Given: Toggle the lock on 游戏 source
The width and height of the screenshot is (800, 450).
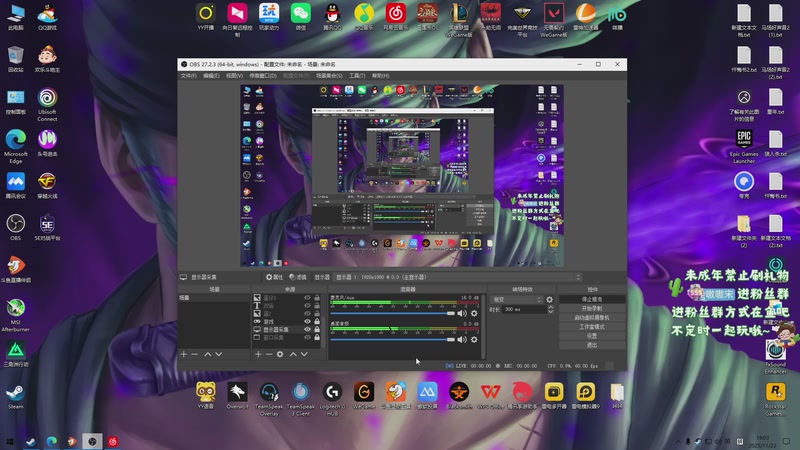Looking at the screenshot, I should click(317, 321).
